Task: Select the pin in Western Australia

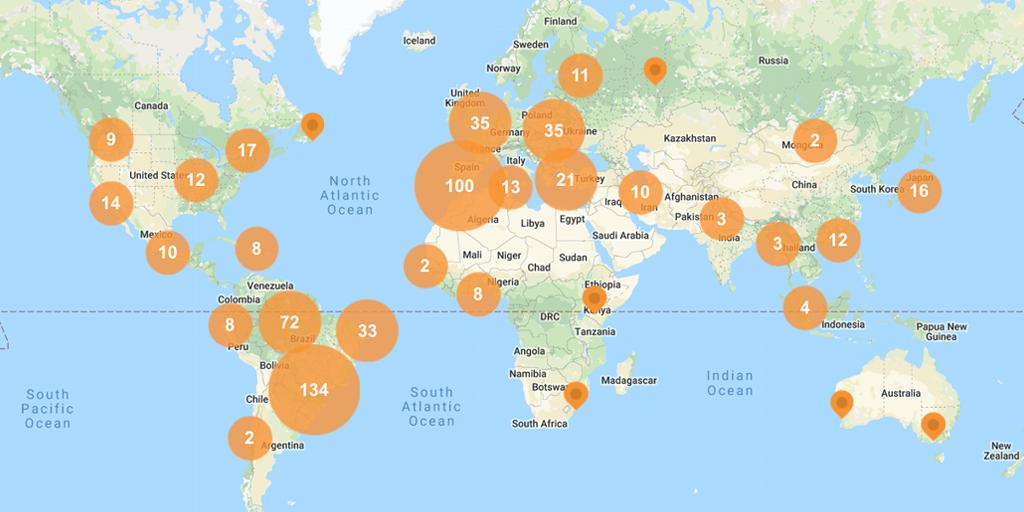Action: pyautogui.click(x=842, y=403)
